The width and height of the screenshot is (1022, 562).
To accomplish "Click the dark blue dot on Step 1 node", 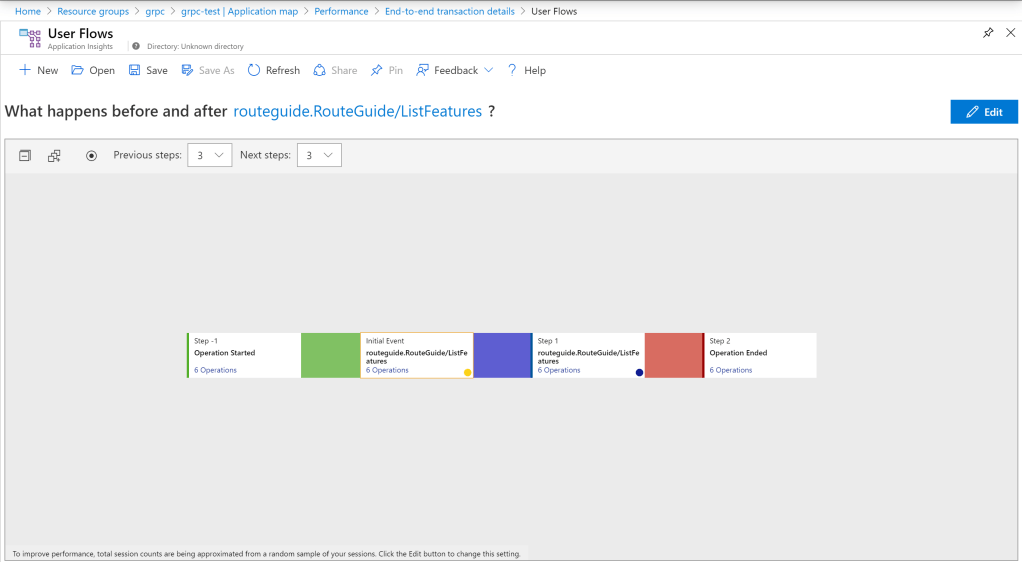I will coord(639,372).
